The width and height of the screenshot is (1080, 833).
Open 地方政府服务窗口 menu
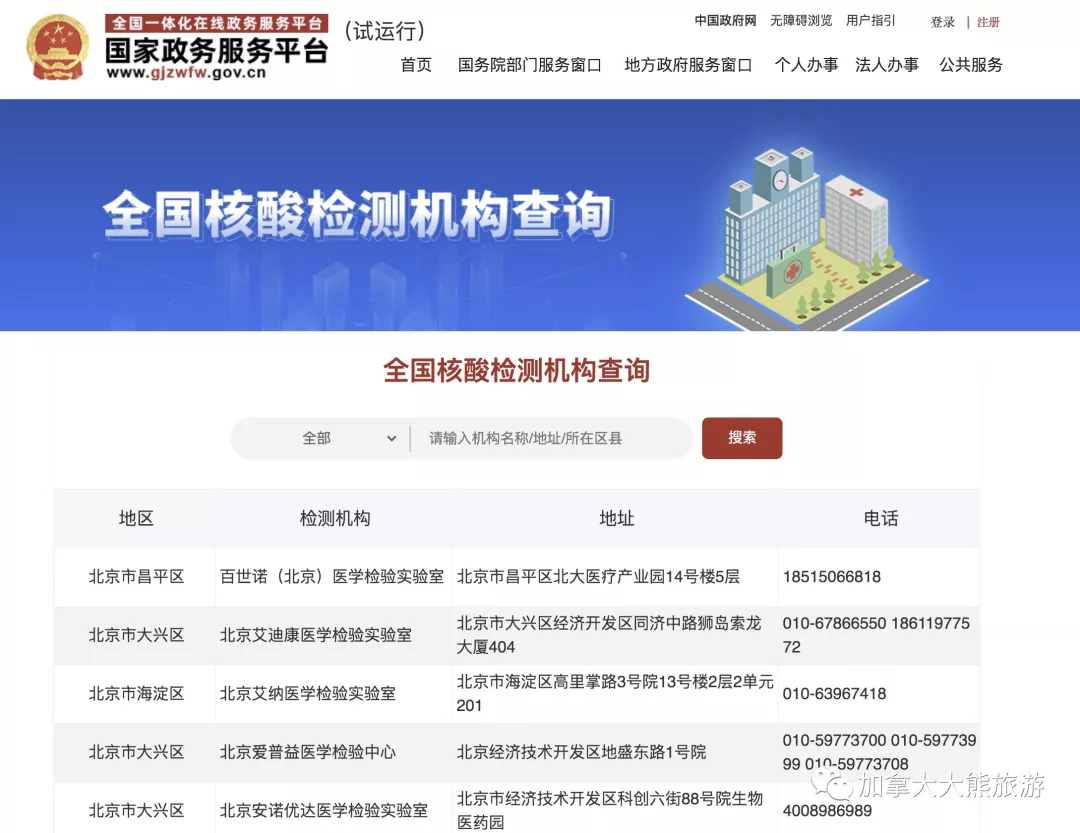click(688, 65)
